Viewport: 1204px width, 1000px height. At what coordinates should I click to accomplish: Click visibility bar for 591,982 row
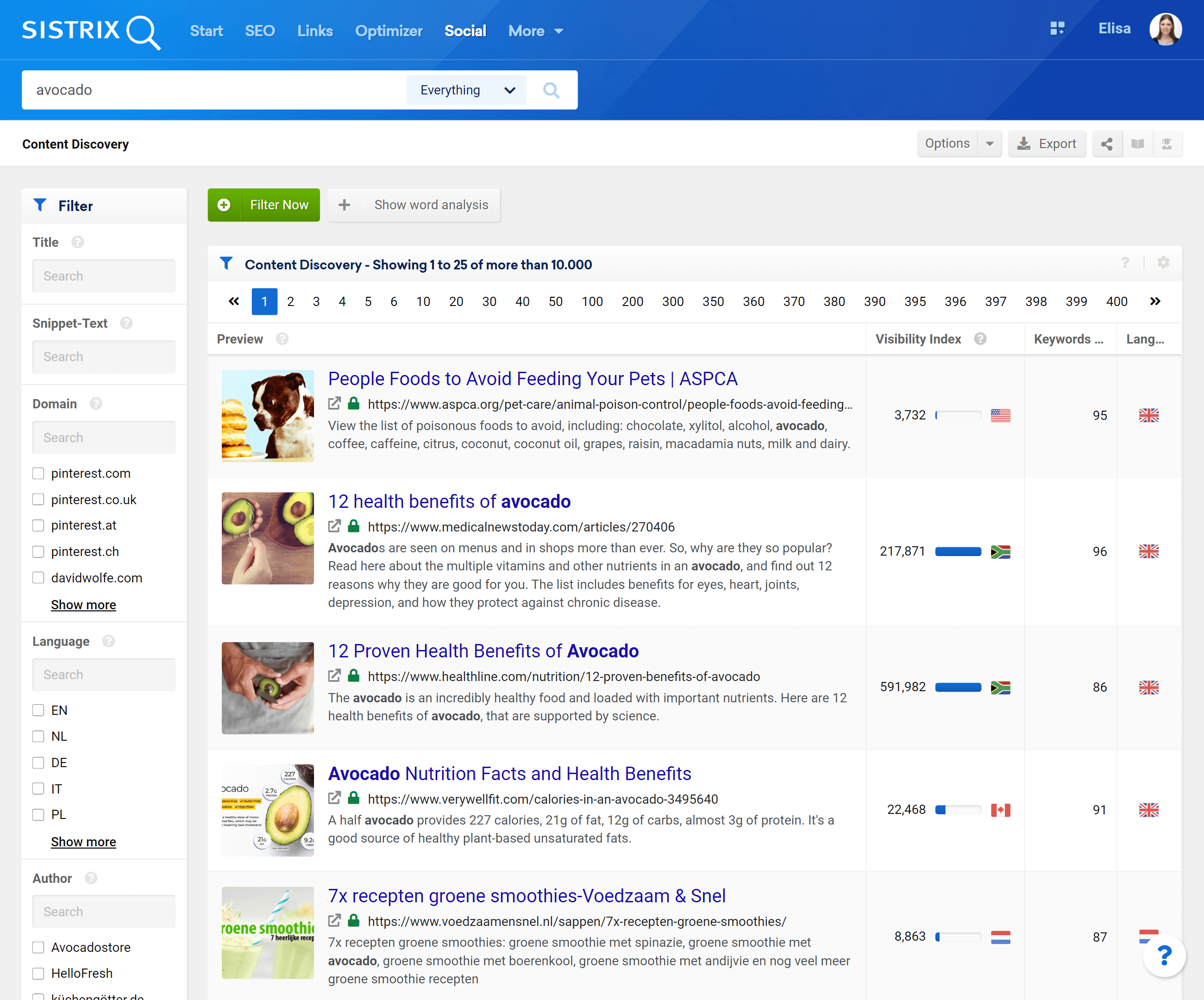tap(958, 687)
